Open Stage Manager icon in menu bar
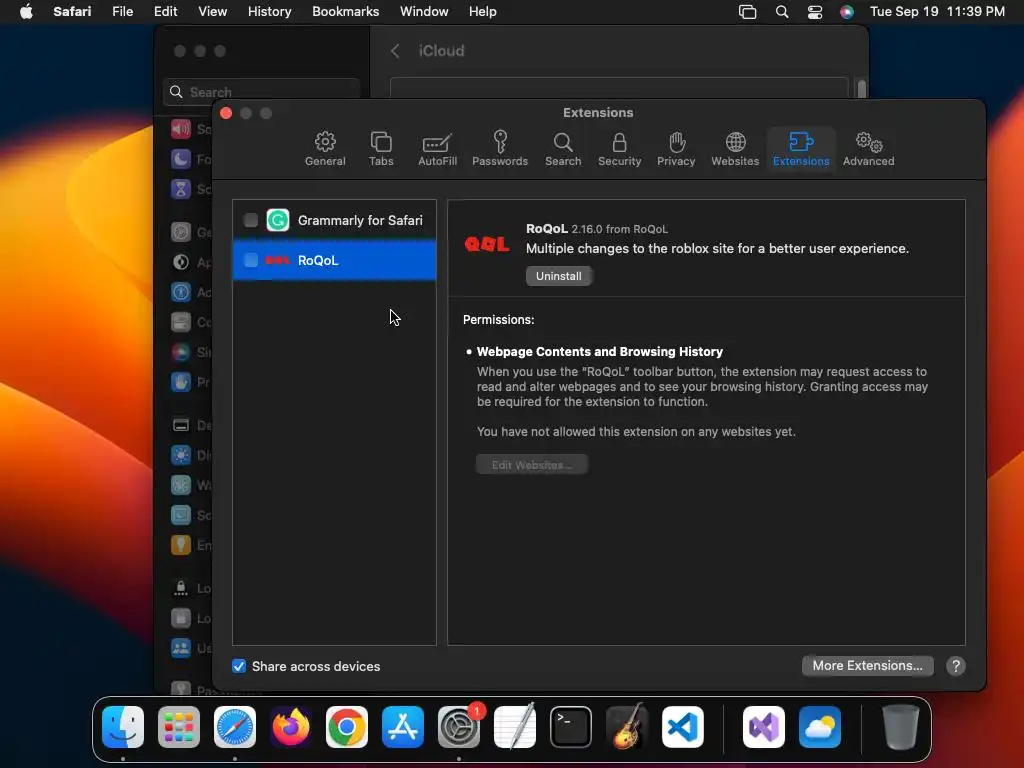 click(747, 12)
